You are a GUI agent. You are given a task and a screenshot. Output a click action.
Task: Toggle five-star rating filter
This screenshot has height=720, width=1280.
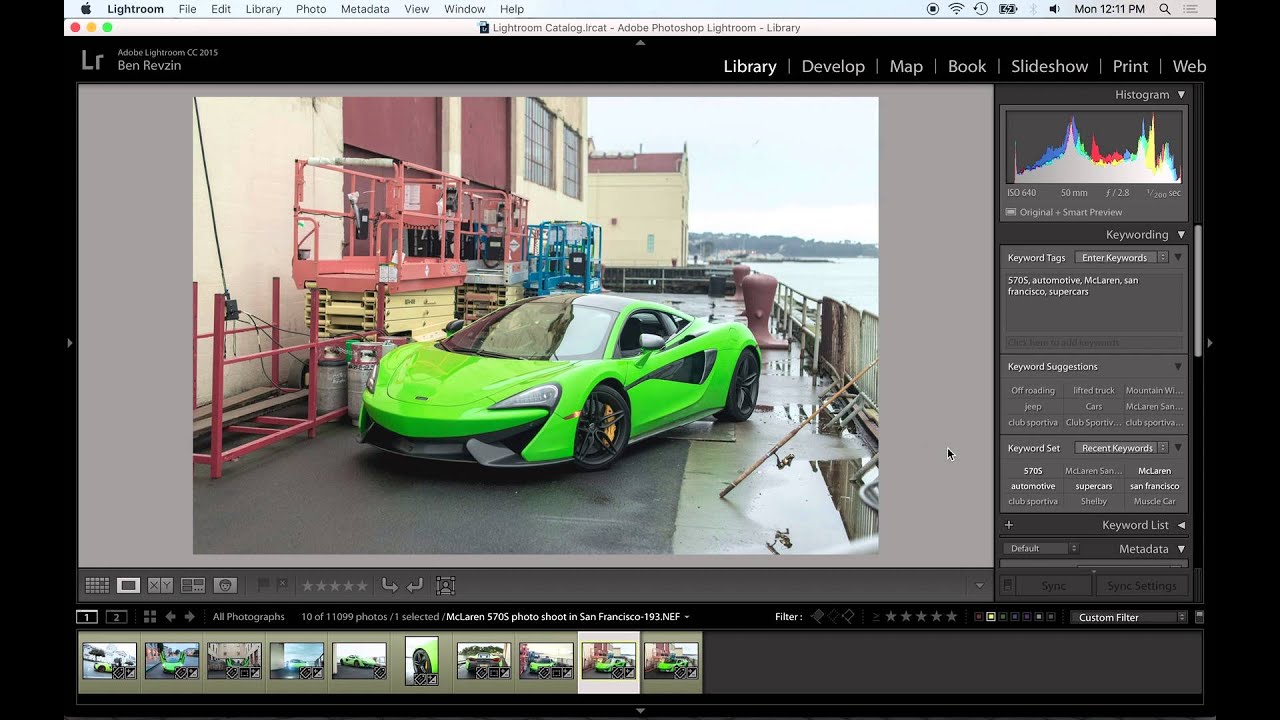point(951,617)
